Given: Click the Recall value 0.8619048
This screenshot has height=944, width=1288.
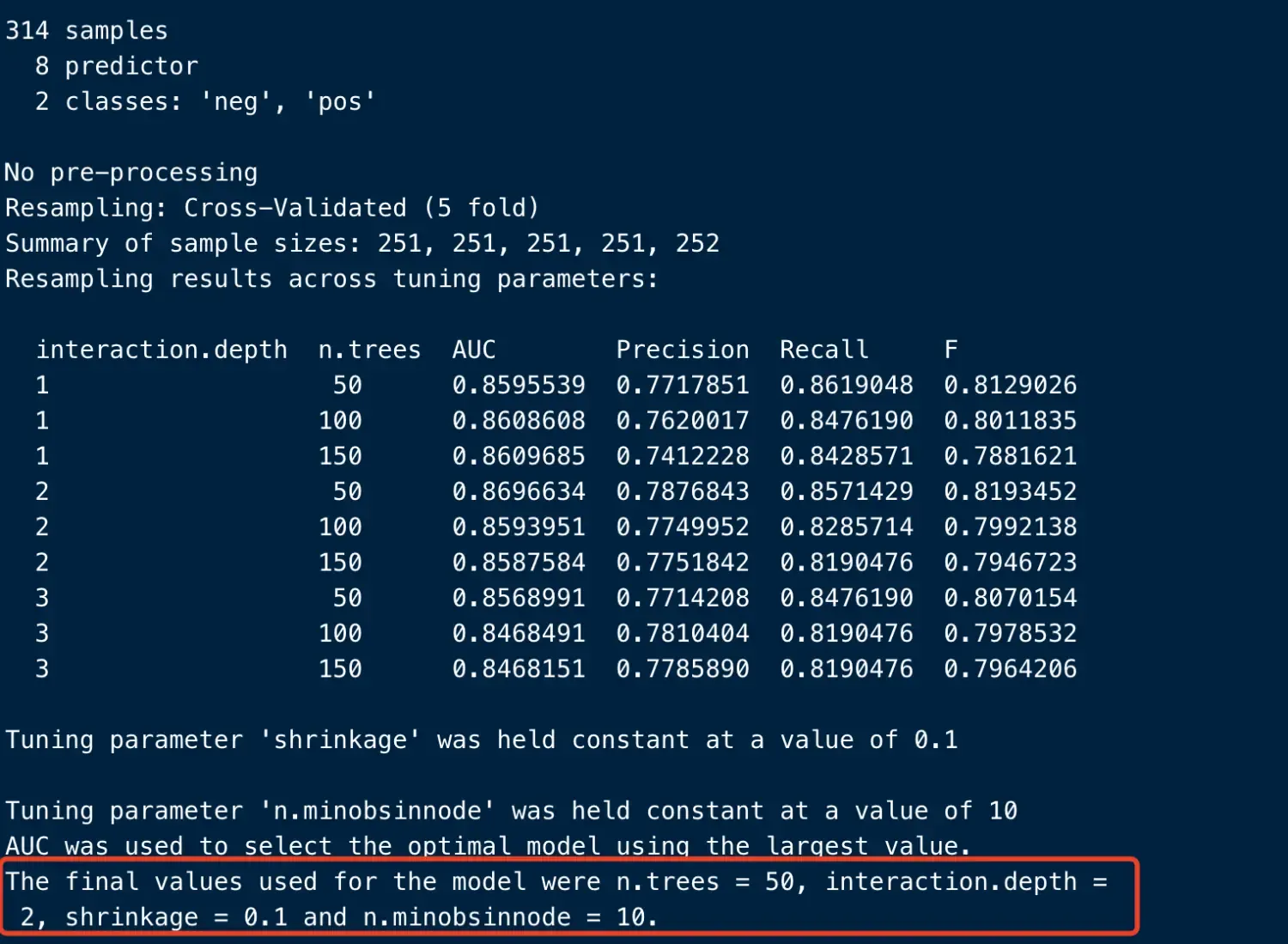Looking at the screenshot, I should (x=847, y=385).
